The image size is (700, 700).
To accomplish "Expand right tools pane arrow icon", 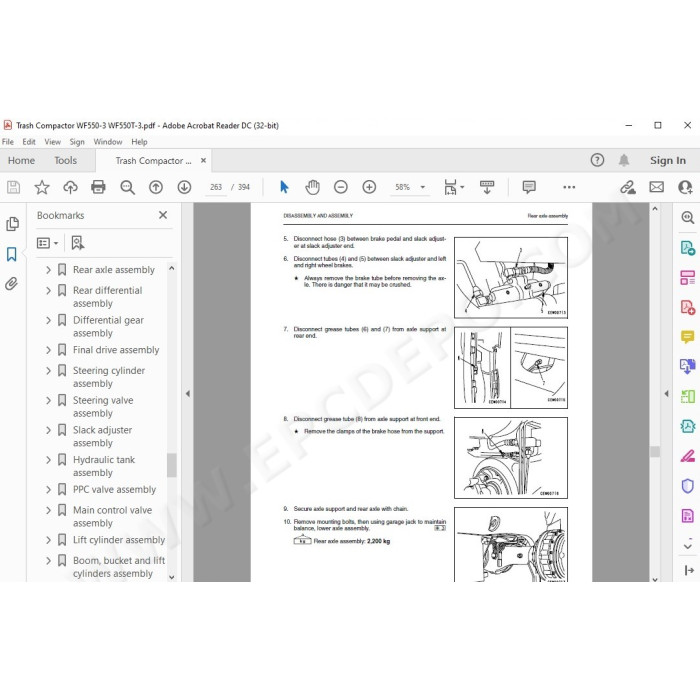I will pyautogui.click(x=689, y=570).
